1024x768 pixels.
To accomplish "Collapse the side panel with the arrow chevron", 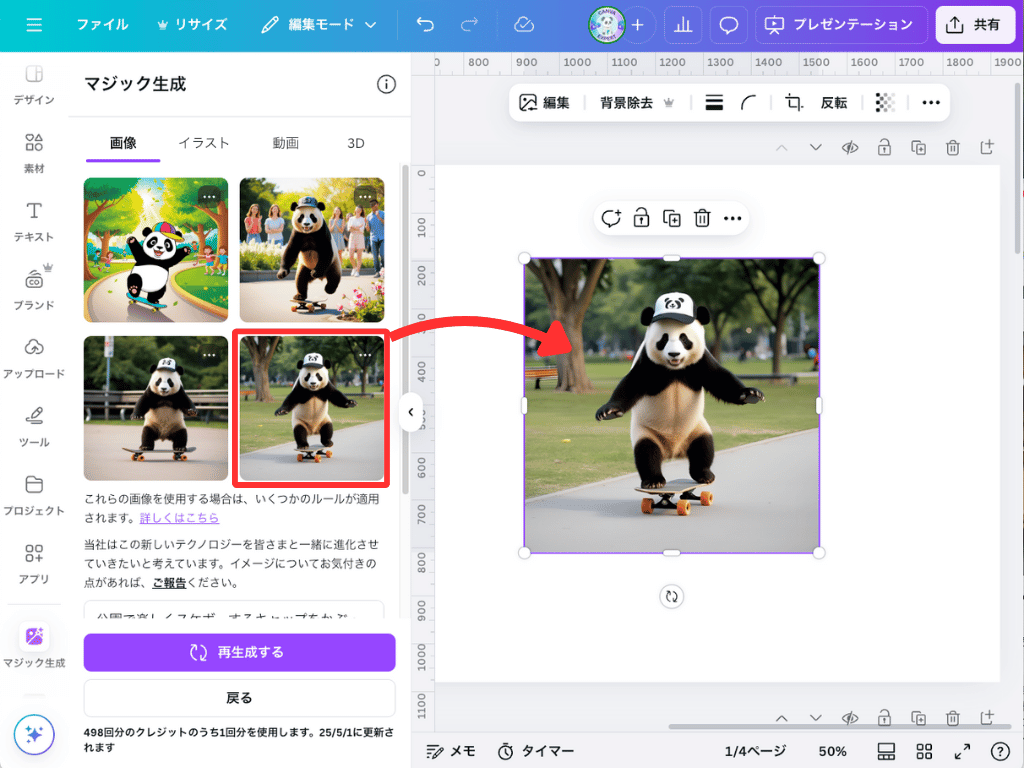I will [410, 411].
